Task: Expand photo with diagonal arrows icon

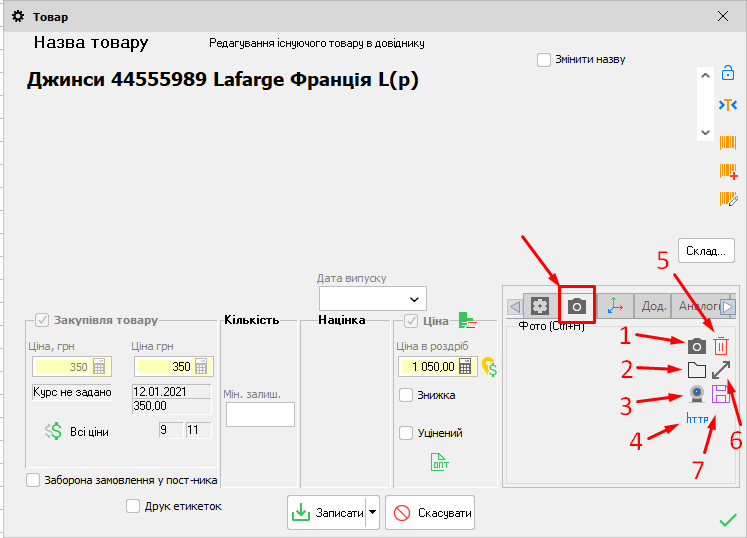Action: 721,370
